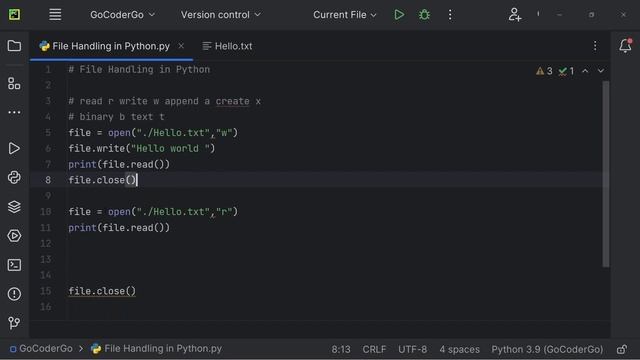Open the Code With Me add-user icon

[515, 15]
